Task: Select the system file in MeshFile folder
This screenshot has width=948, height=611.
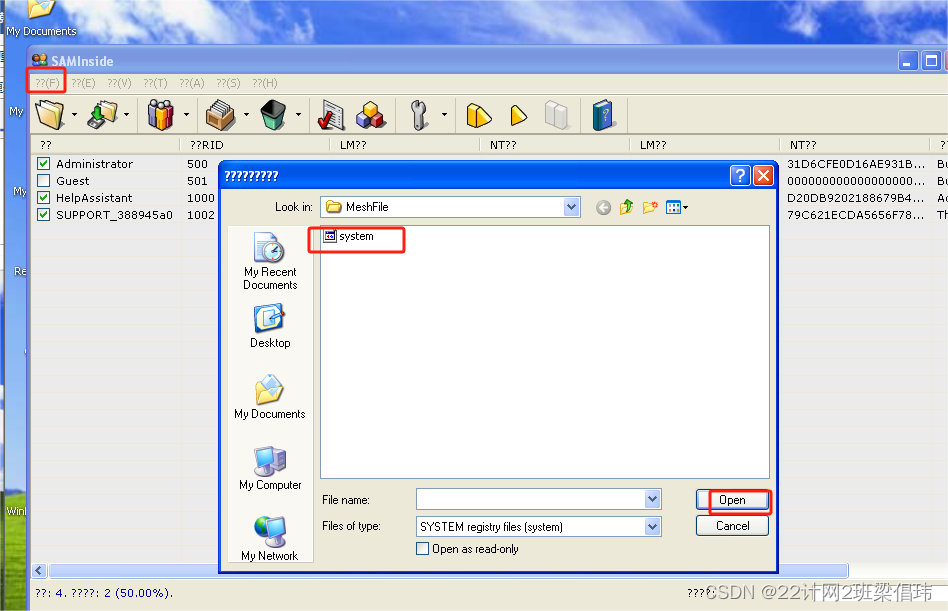Action: [x=349, y=236]
